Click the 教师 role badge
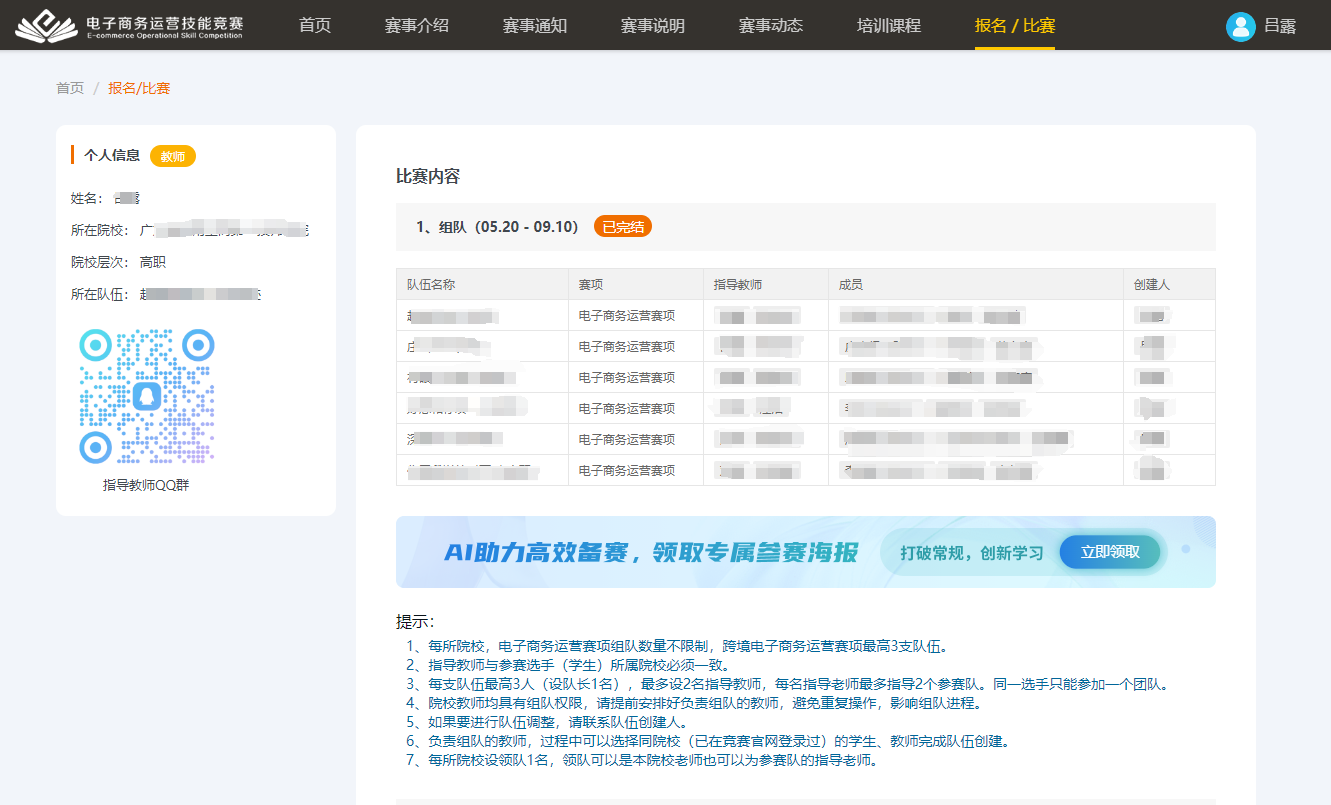Screen dimensions: 1331x805 173,156
